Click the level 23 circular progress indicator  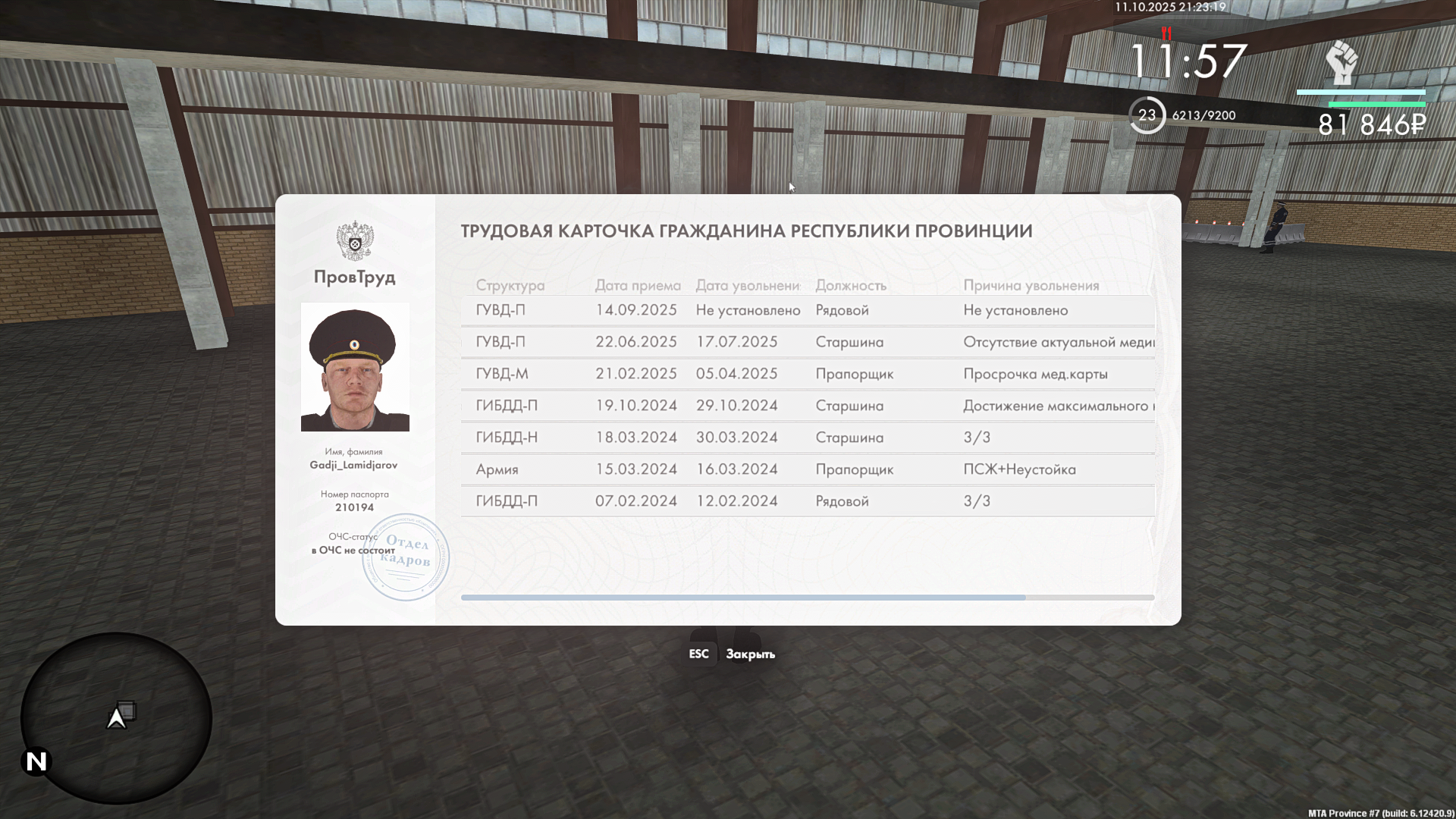1147,115
